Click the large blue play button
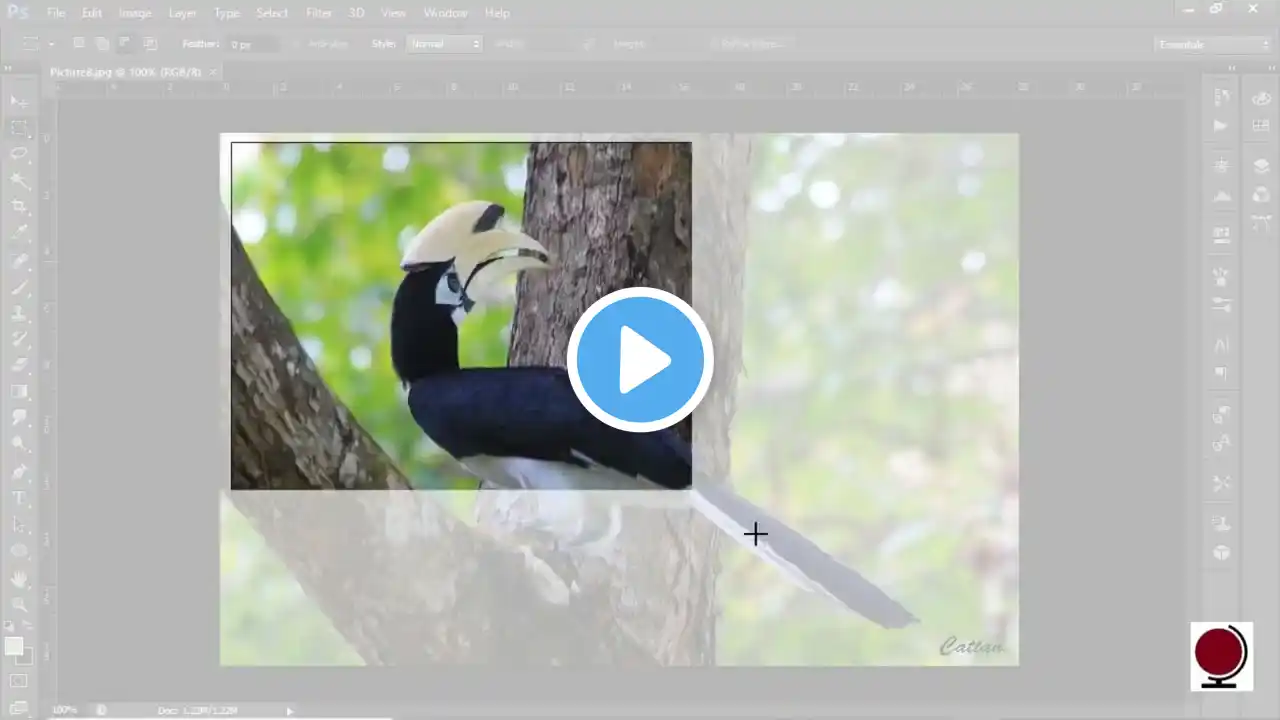 (x=640, y=360)
